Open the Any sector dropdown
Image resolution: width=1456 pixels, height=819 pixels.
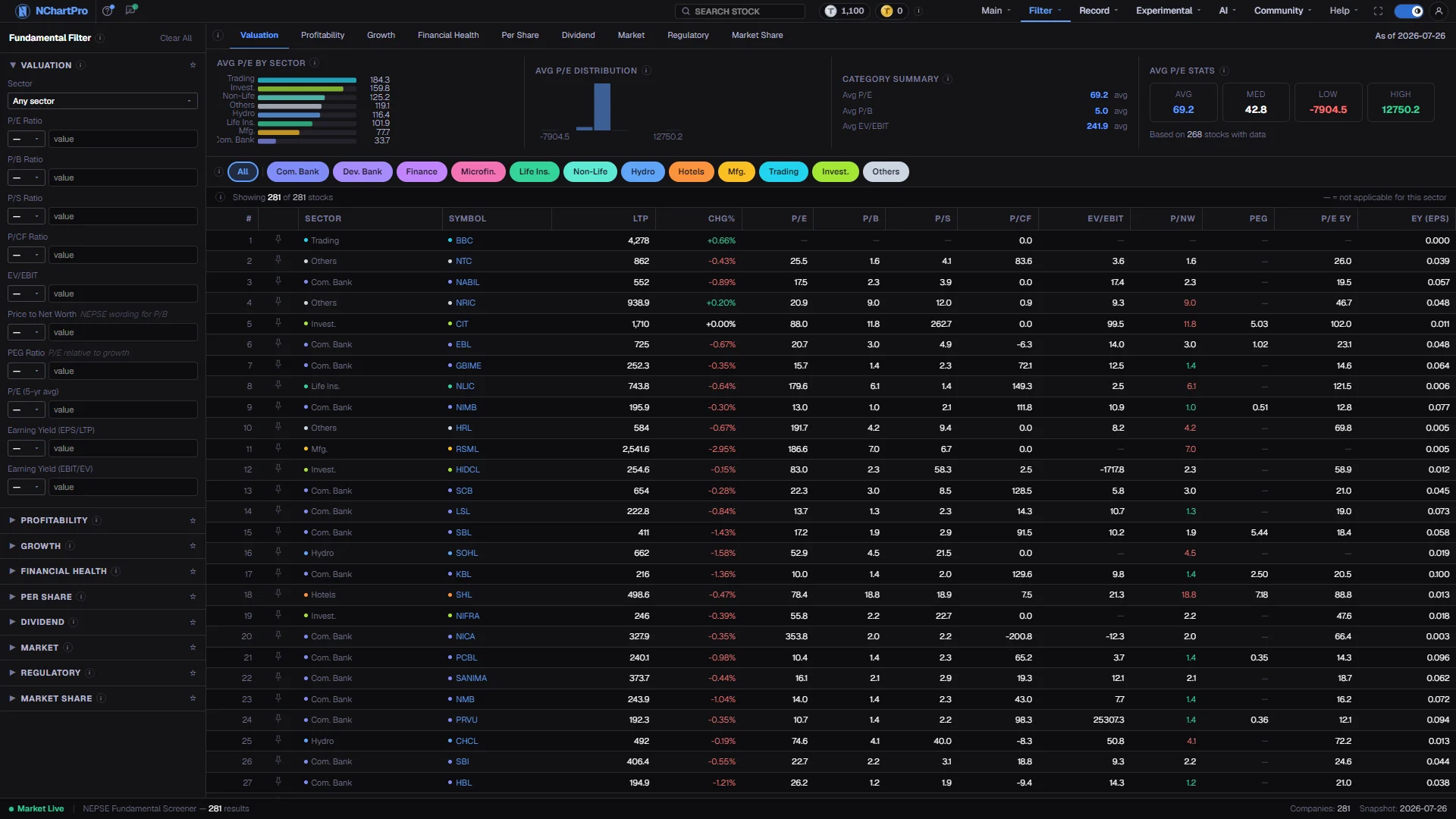[102, 101]
